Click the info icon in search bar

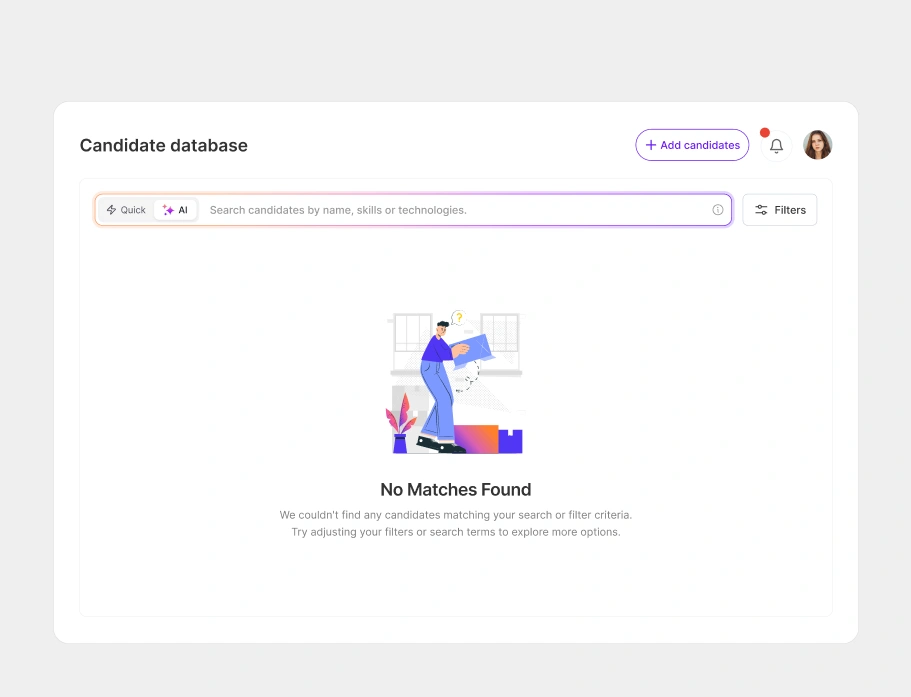[x=718, y=210]
